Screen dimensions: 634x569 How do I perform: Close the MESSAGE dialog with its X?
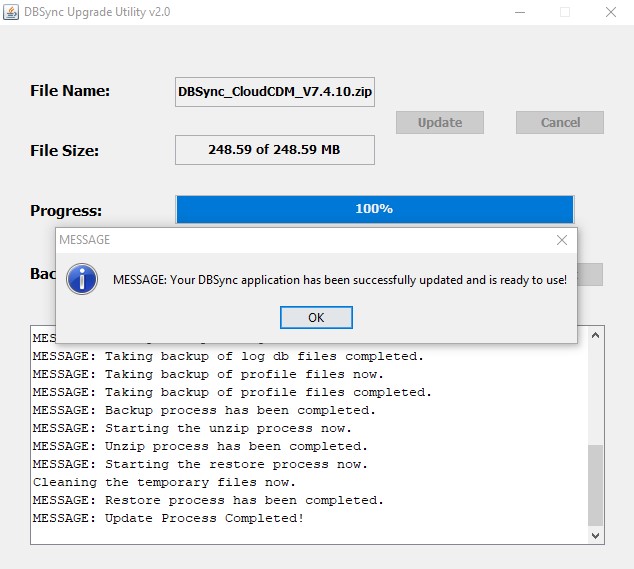pos(562,240)
